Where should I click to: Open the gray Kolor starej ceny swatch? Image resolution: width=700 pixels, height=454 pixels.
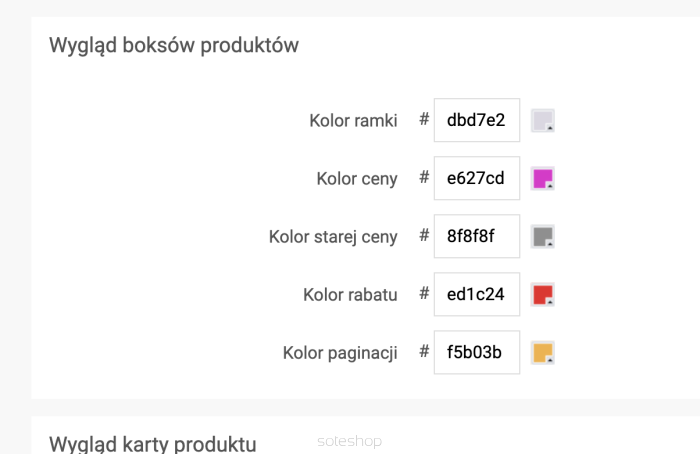coord(542,237)
